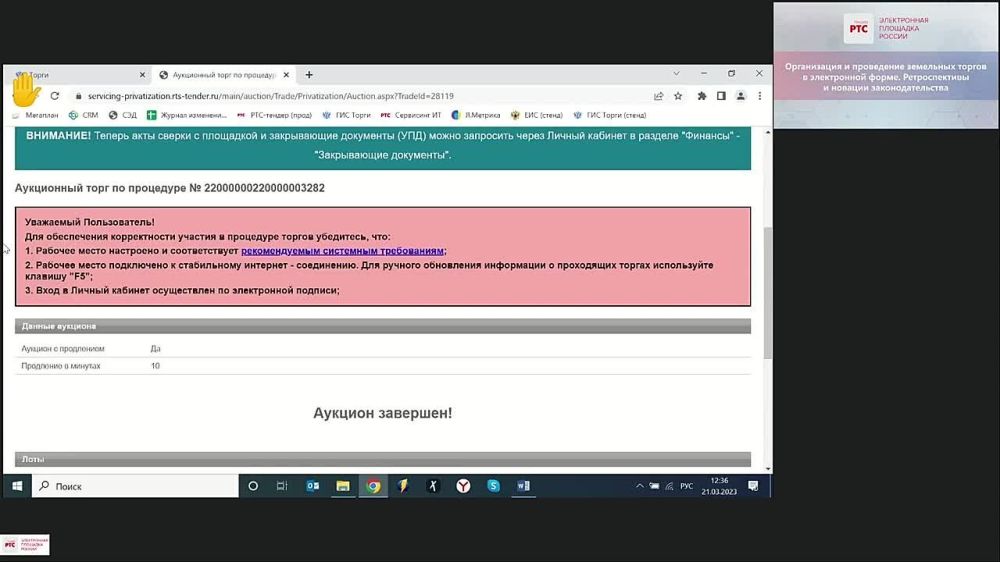Open the taskbar clock and date
Image resolution: width=1000 pixels, height=562 pixels.
(x=719, y=486)
